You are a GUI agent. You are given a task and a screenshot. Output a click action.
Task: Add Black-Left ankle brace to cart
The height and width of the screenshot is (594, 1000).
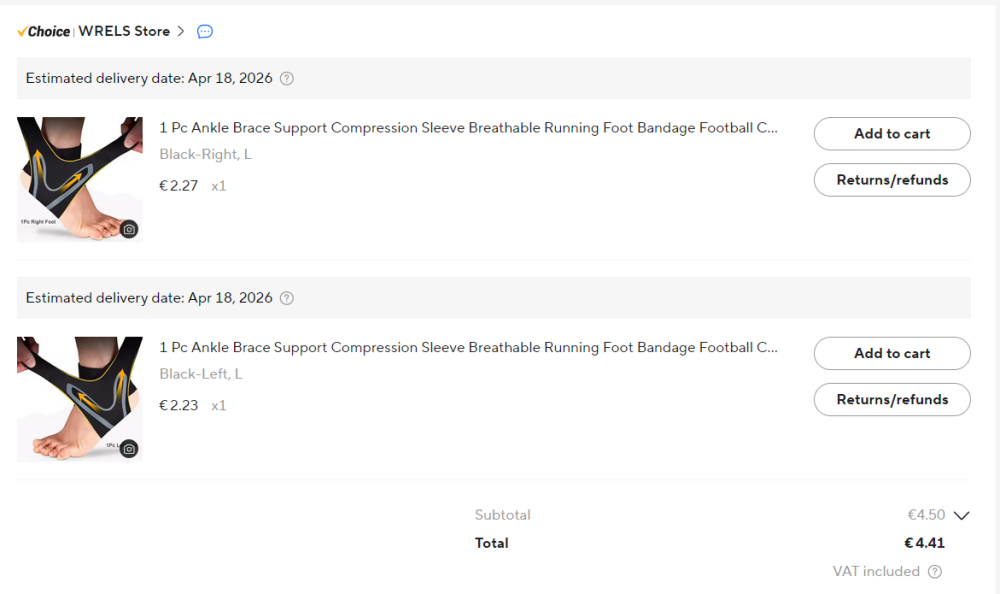pyautogui.click(x=892, y=353)
